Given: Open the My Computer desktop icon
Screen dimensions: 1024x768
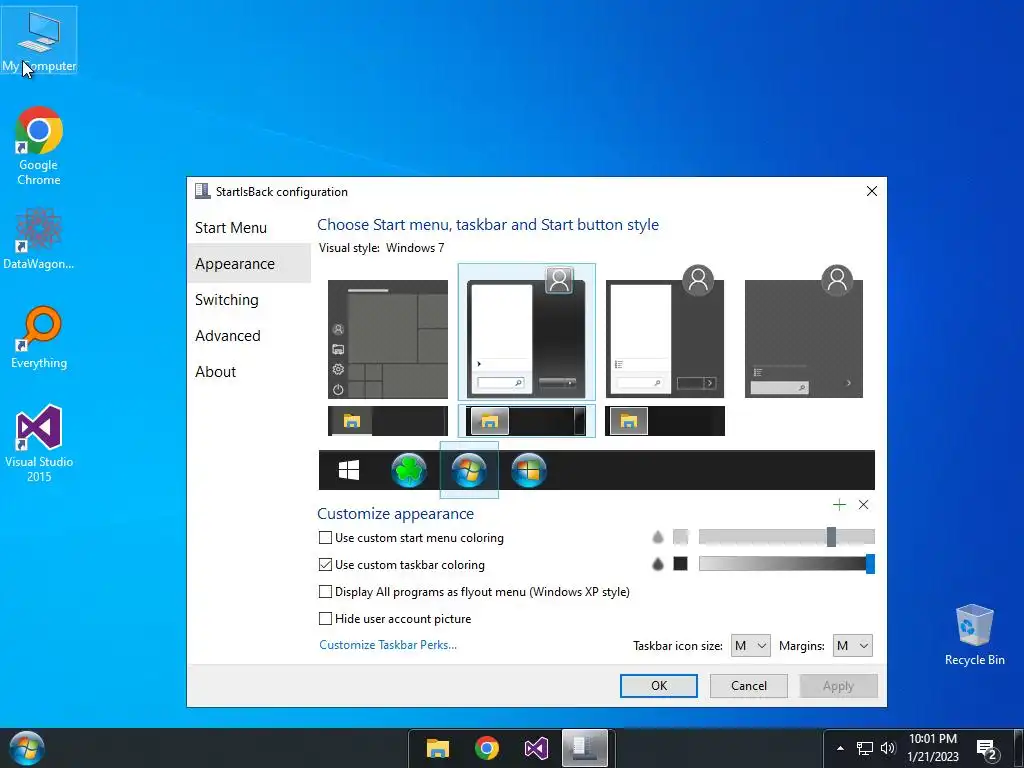Looking at the screenshot, I should point(39,40).
